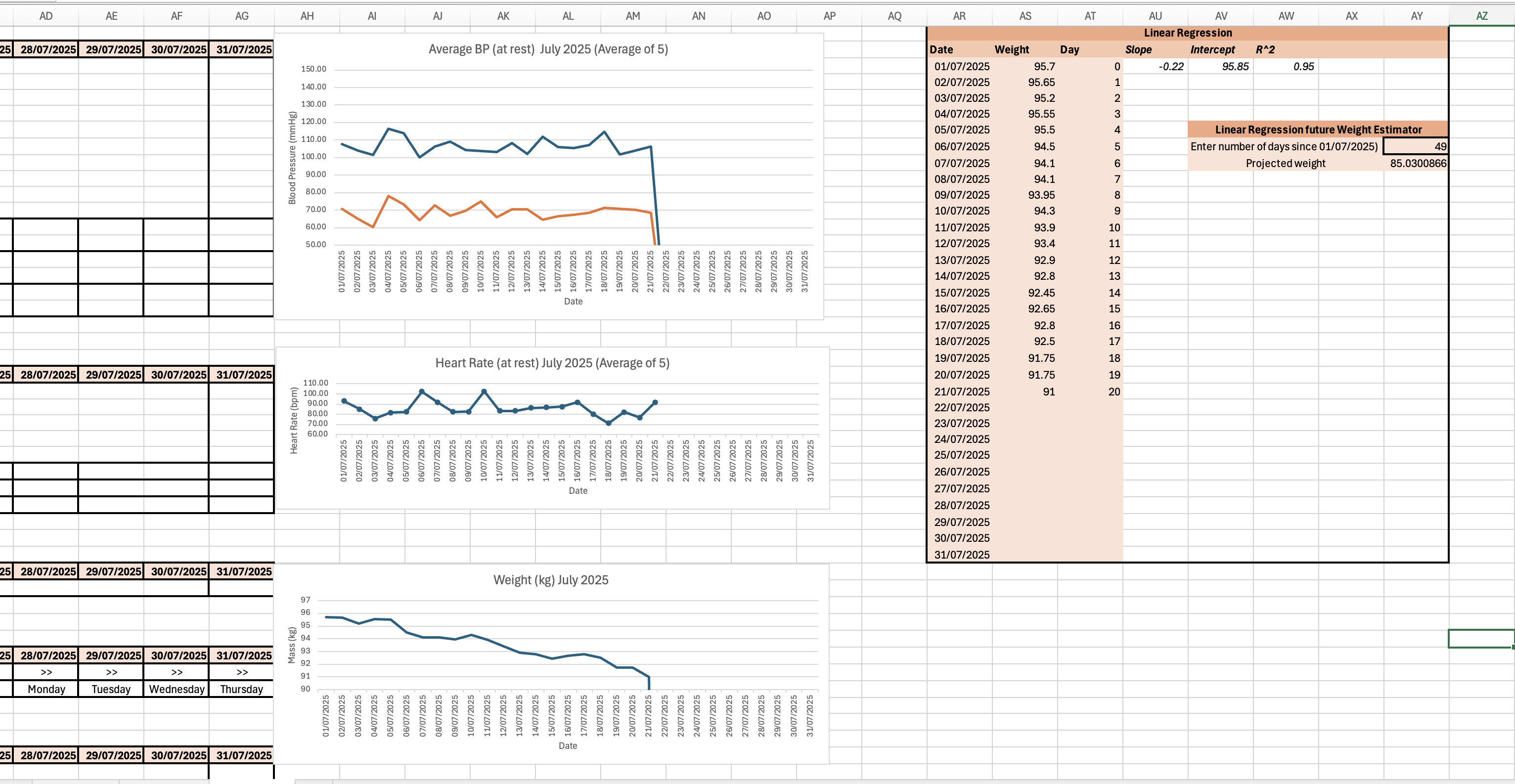This screenshot has height=784, width=1515.
Task: Click the Mass (kg) axis title
Action: [x=292, y=645]
